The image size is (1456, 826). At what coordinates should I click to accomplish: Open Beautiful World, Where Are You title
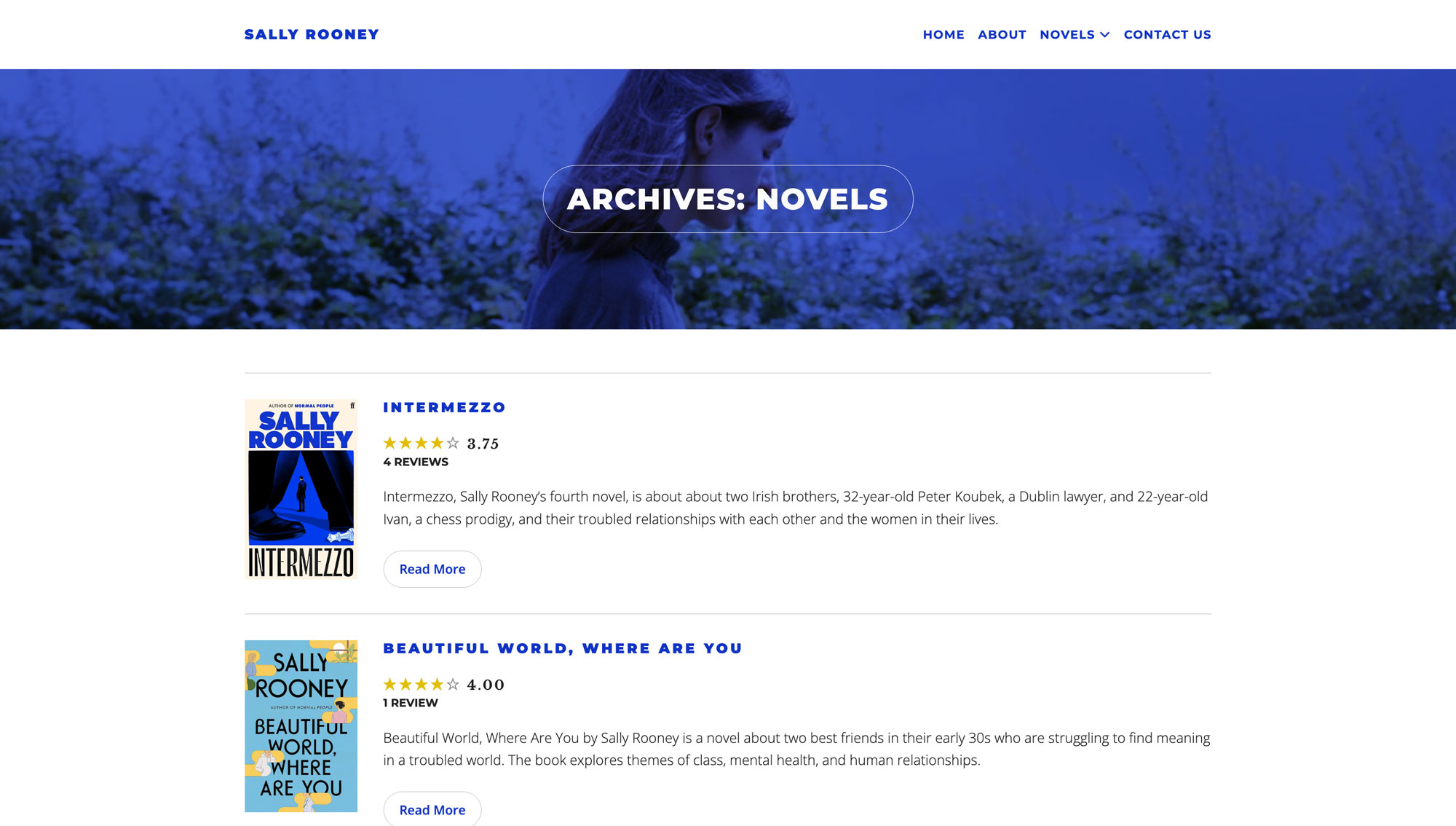coord(563,648)
